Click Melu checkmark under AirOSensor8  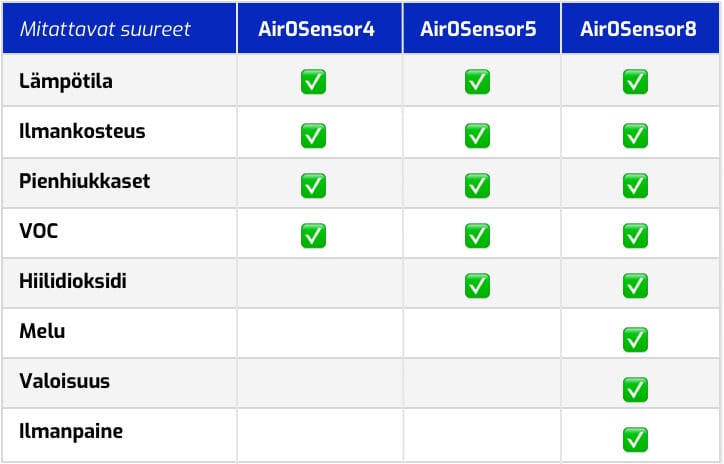[635, 338]
